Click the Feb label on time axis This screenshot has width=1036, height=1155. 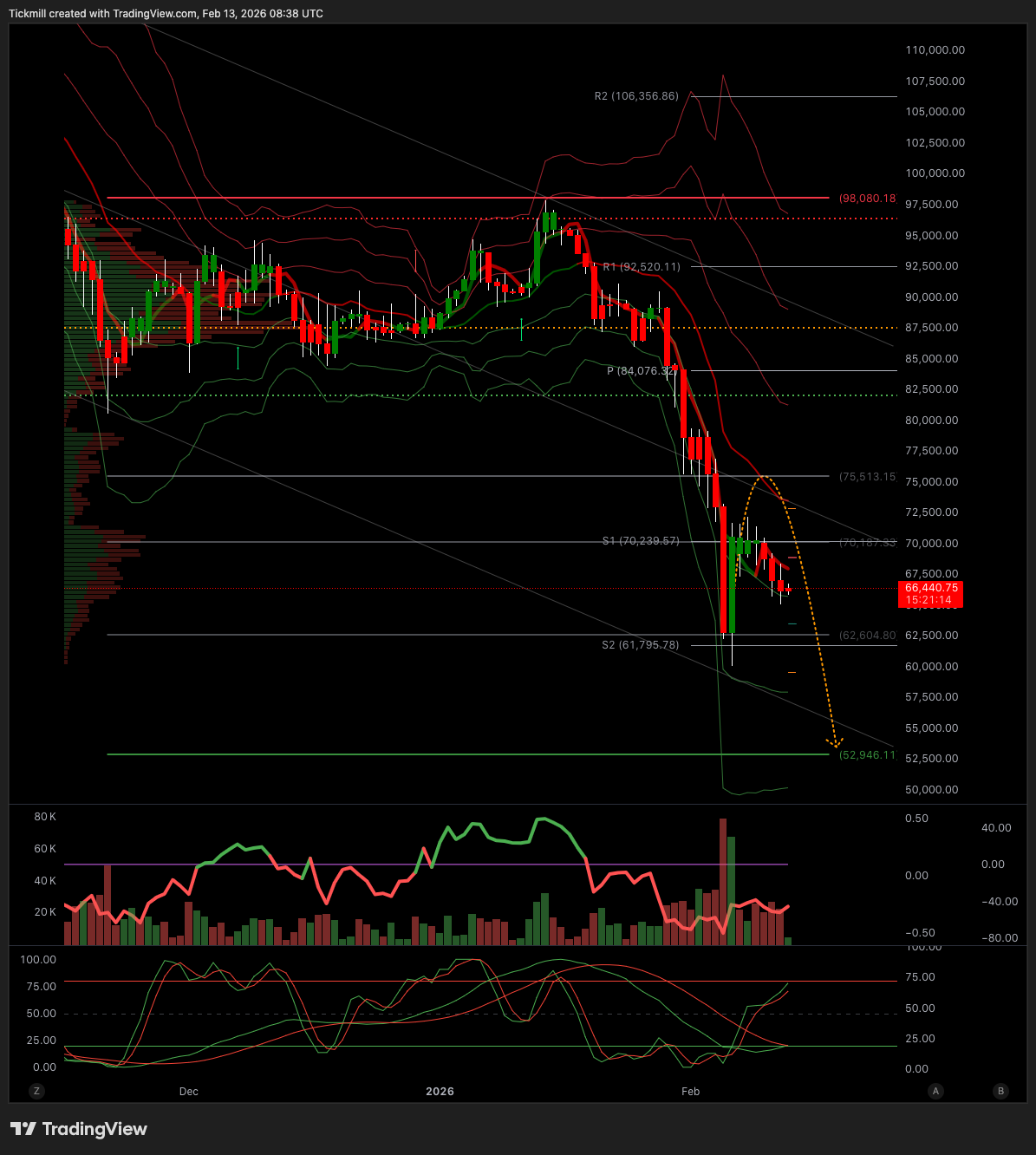[x=690, y=1091]
